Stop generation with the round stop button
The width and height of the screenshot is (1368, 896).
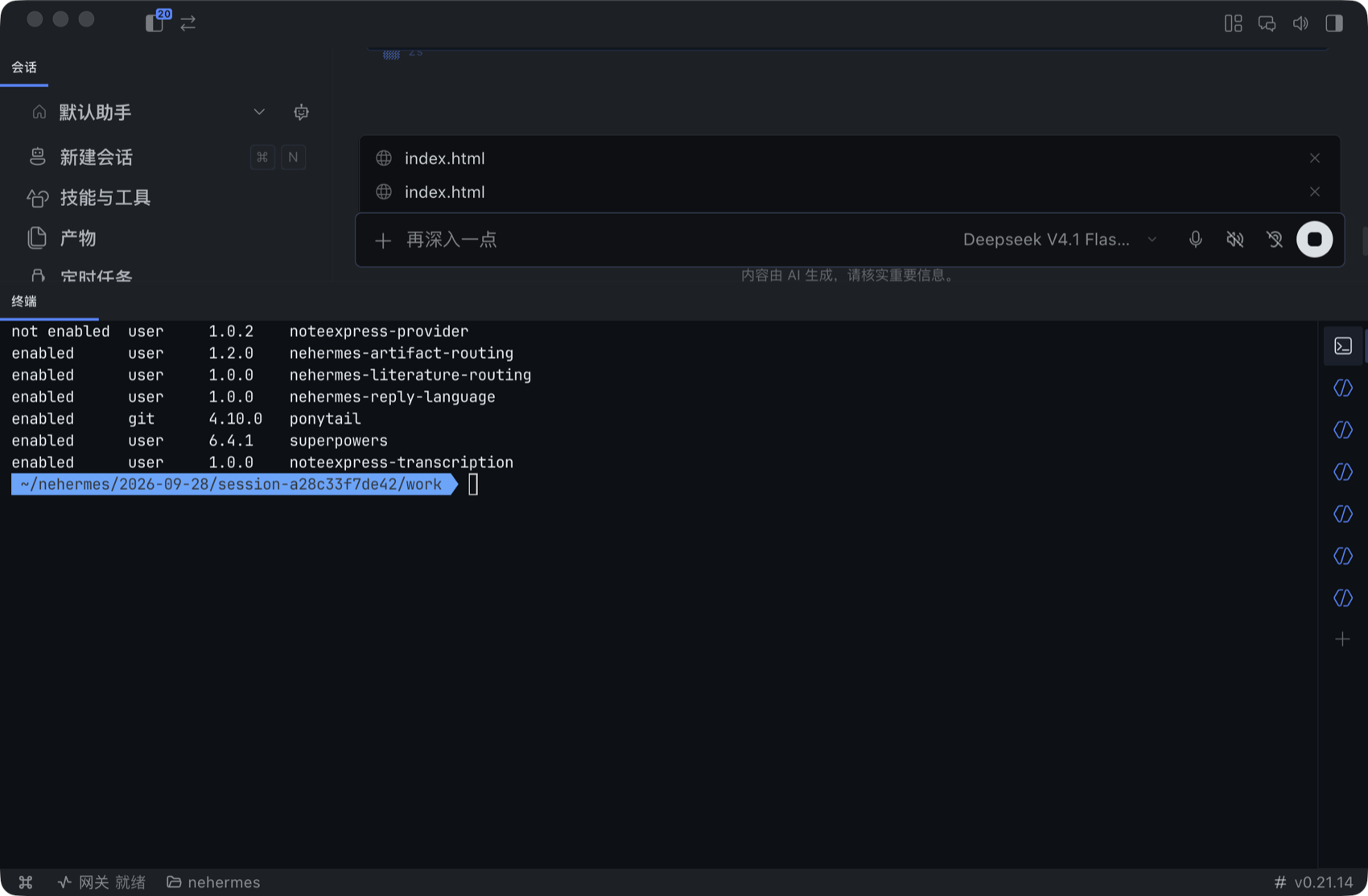tap(1315, 240)
